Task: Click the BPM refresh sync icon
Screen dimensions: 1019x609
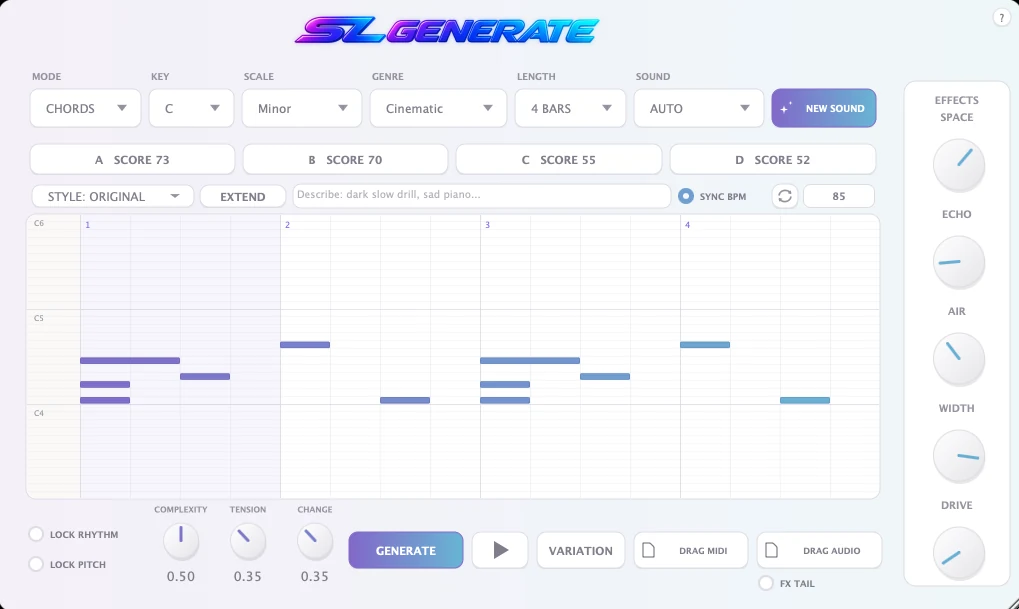Action: [x=784, y=196]
